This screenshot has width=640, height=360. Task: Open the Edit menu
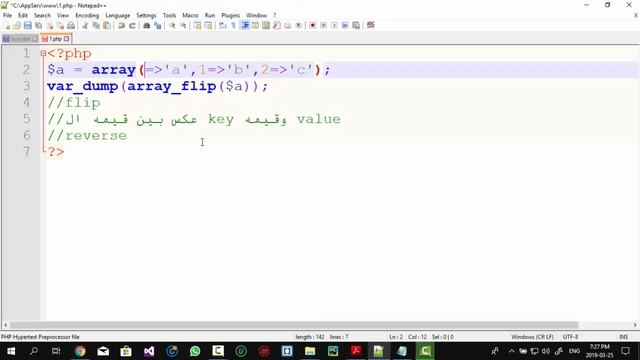coord(23,15)
